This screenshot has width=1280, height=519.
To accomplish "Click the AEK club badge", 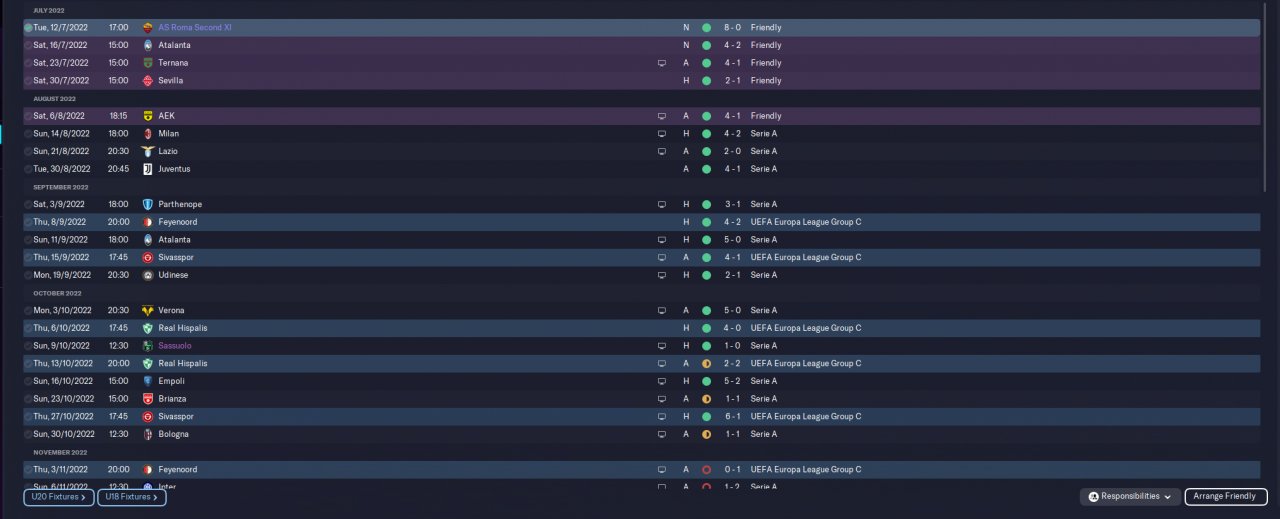I will (x=148, y=116).
